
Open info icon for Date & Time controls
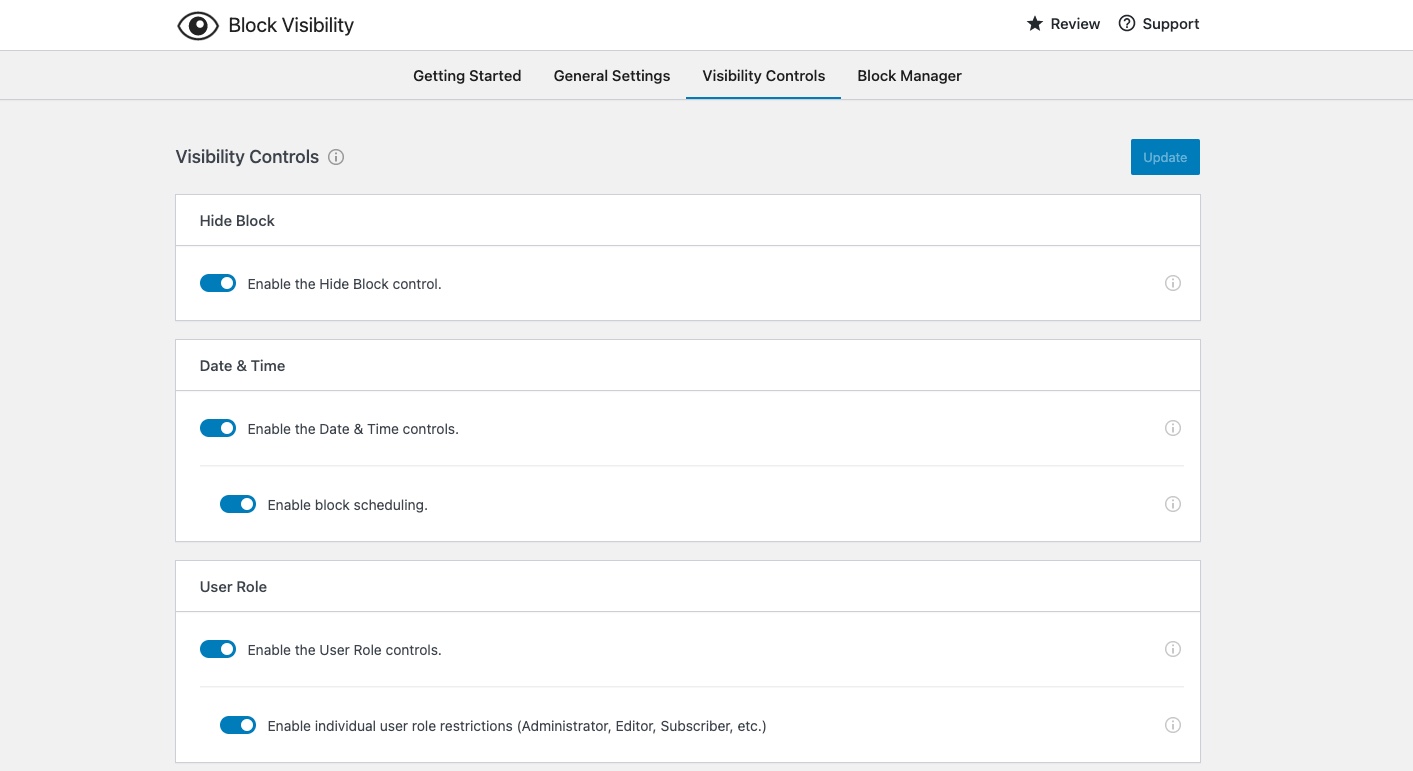click(1173, 428)
